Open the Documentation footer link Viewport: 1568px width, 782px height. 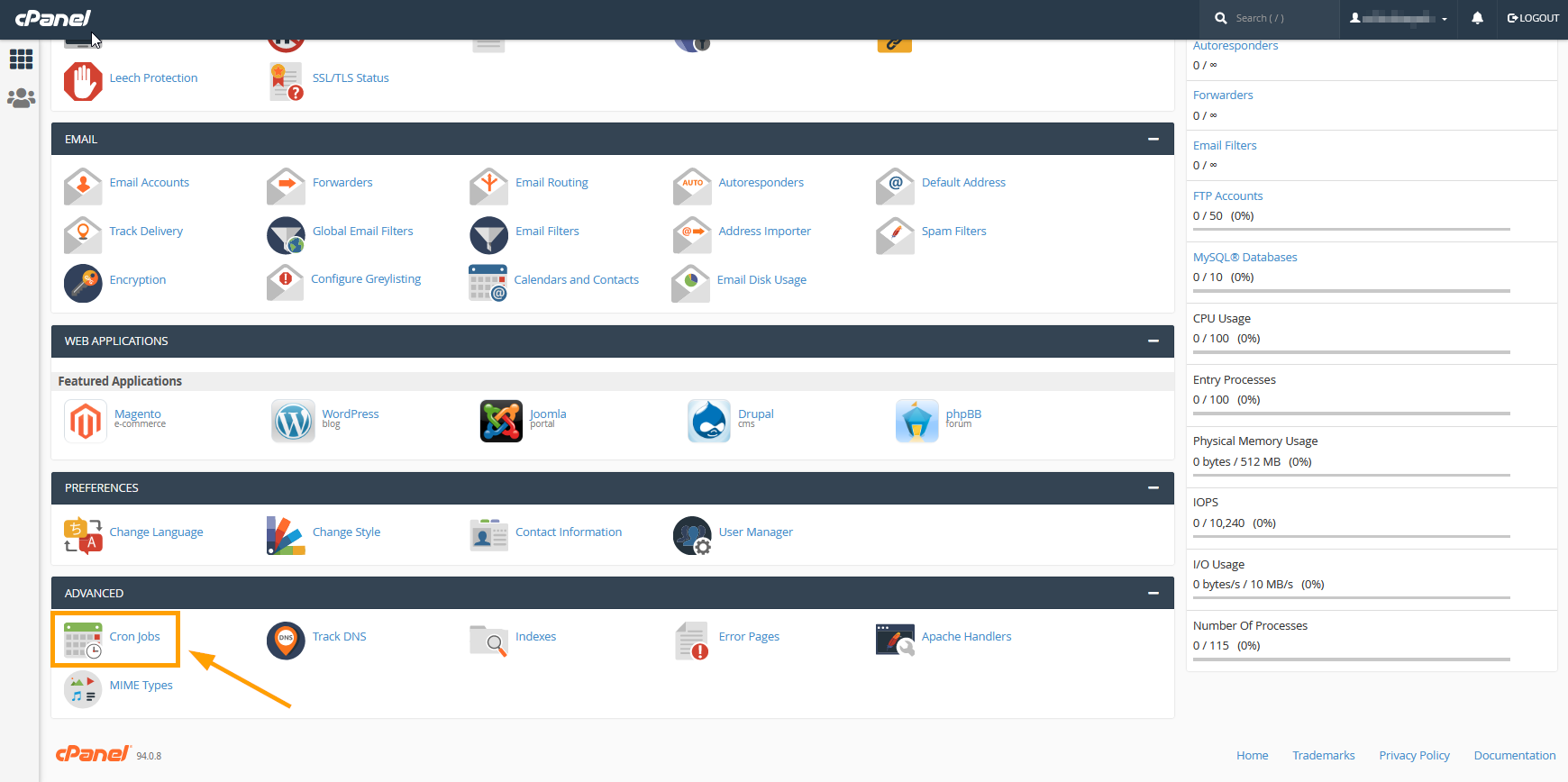1515,755
